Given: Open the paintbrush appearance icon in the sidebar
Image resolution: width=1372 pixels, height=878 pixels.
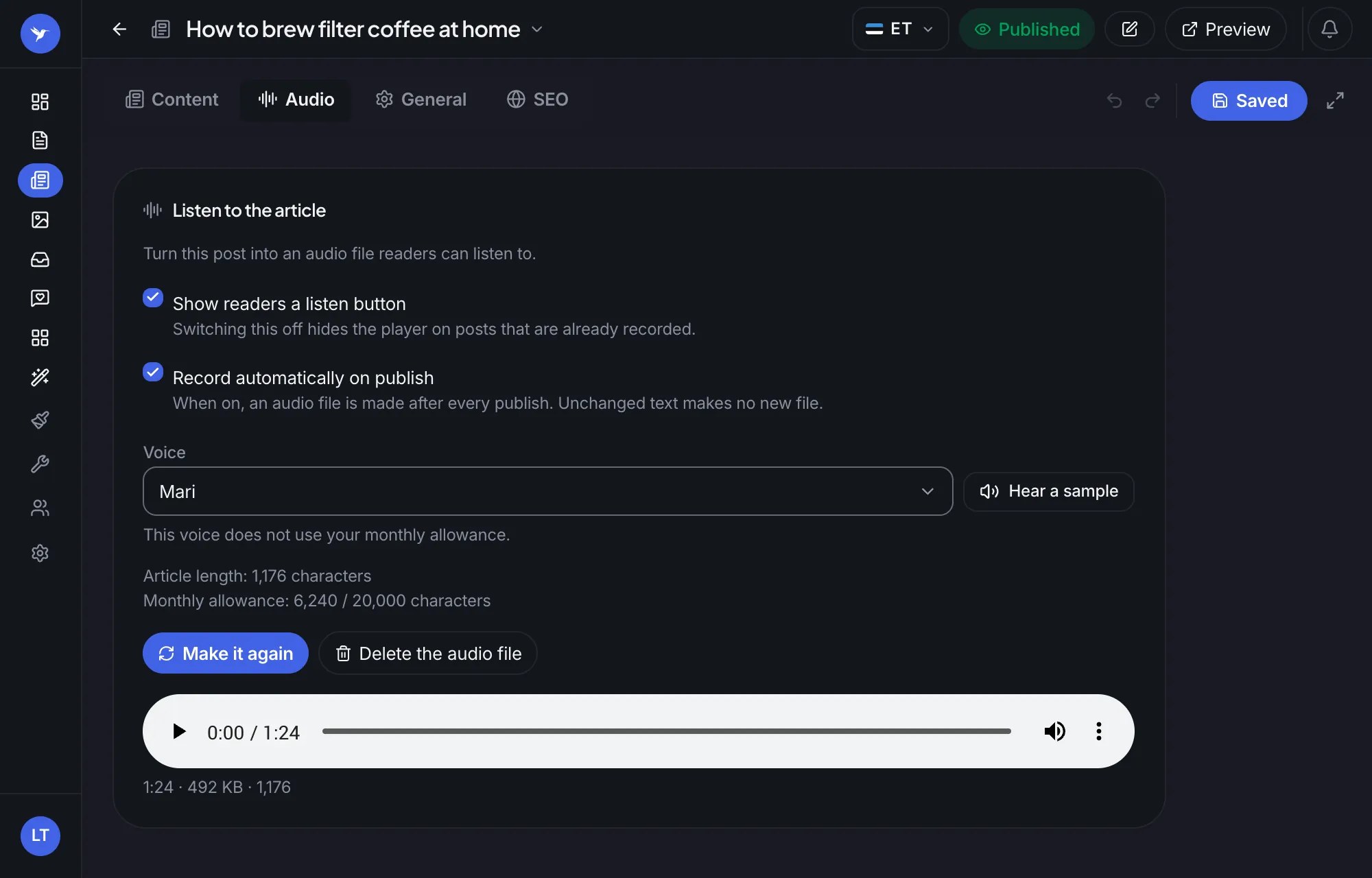Looking at the screenshot, I should coord(40,420).
